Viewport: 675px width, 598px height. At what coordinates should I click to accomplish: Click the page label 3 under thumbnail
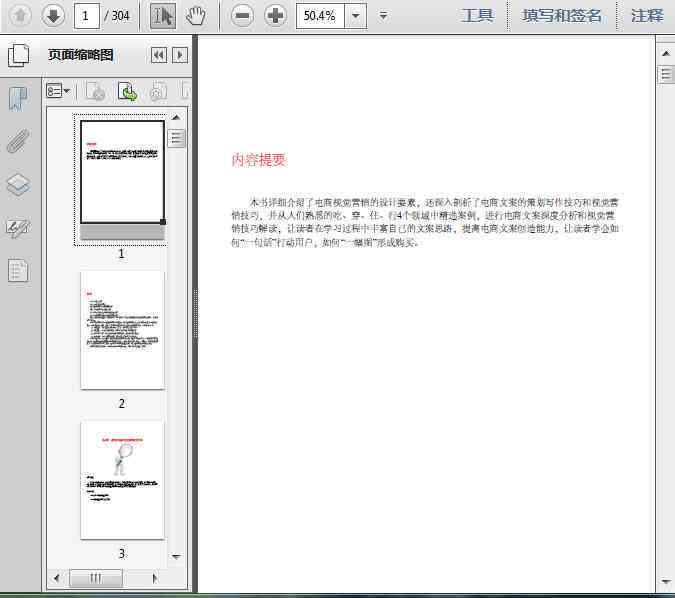click(121, 554)
